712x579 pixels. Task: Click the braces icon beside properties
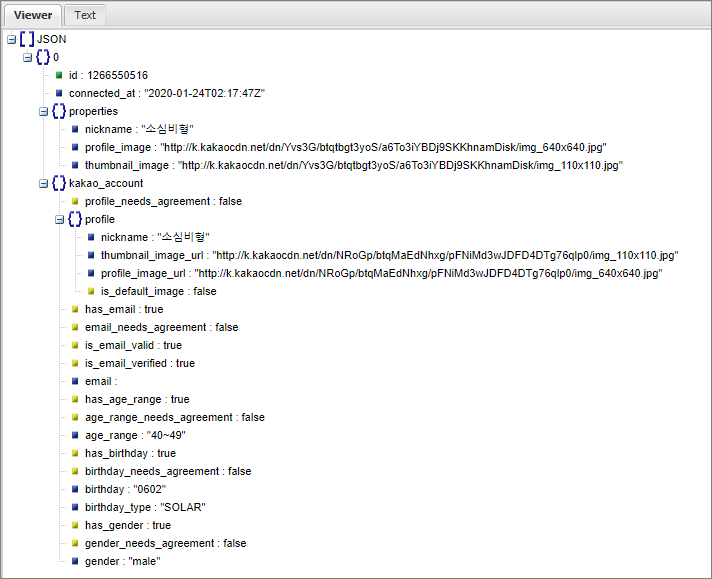pos(59,111)
